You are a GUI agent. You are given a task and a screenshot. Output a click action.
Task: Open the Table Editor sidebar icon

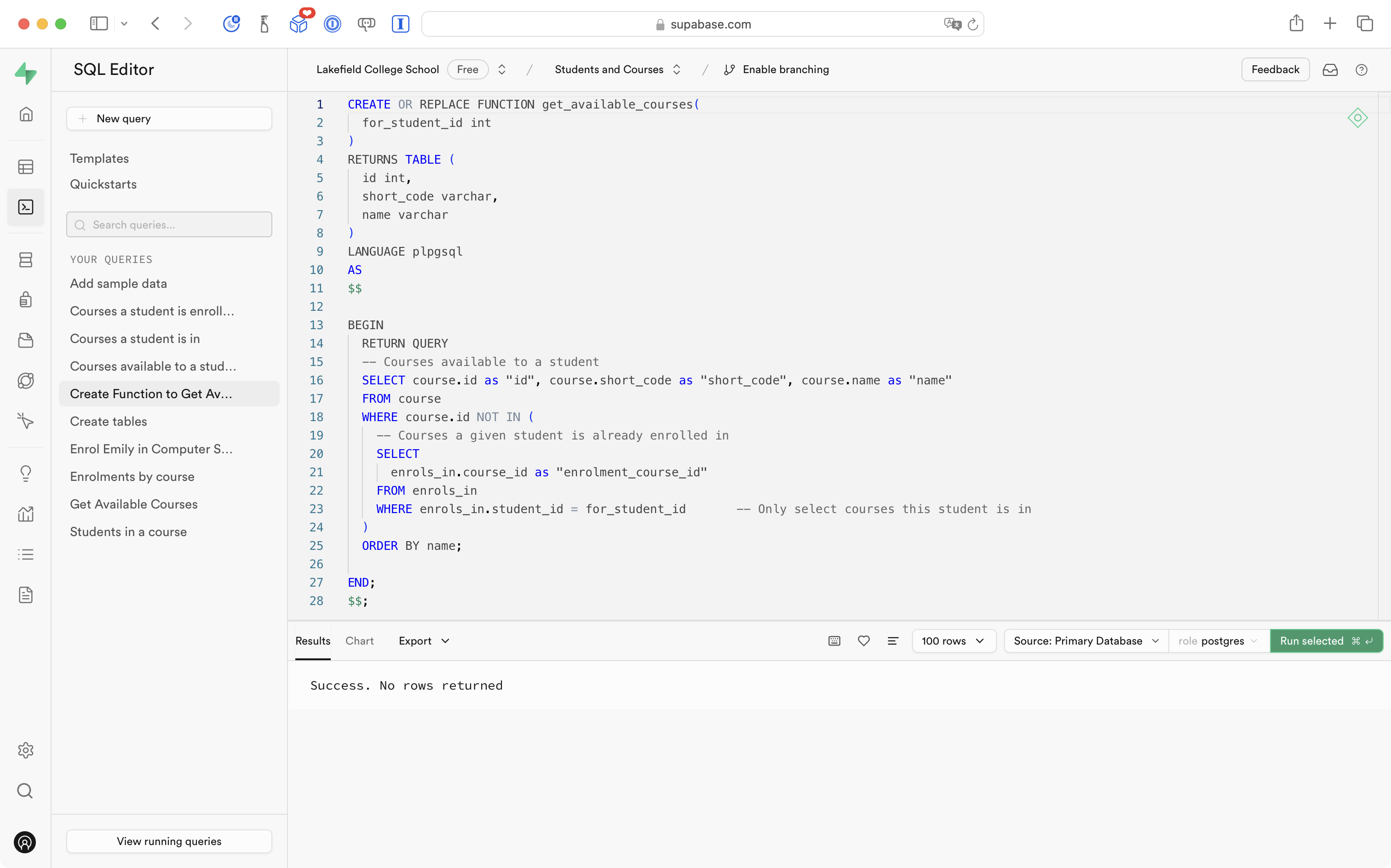[x=26, y=167]
